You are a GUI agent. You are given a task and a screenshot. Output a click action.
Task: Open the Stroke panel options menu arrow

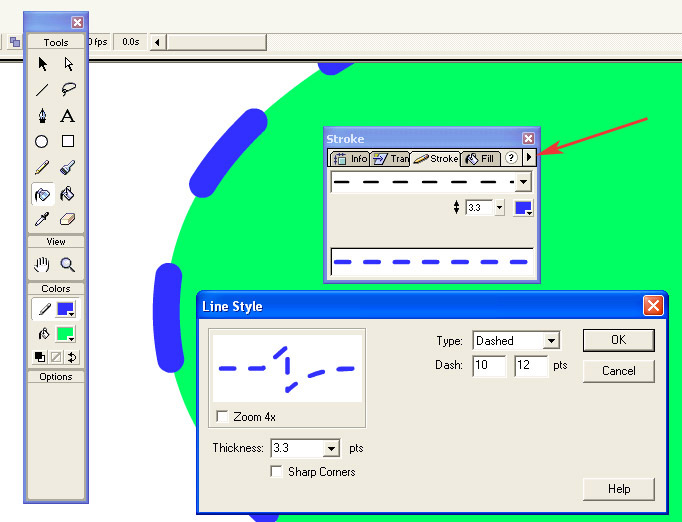click(x=529, y=157)
